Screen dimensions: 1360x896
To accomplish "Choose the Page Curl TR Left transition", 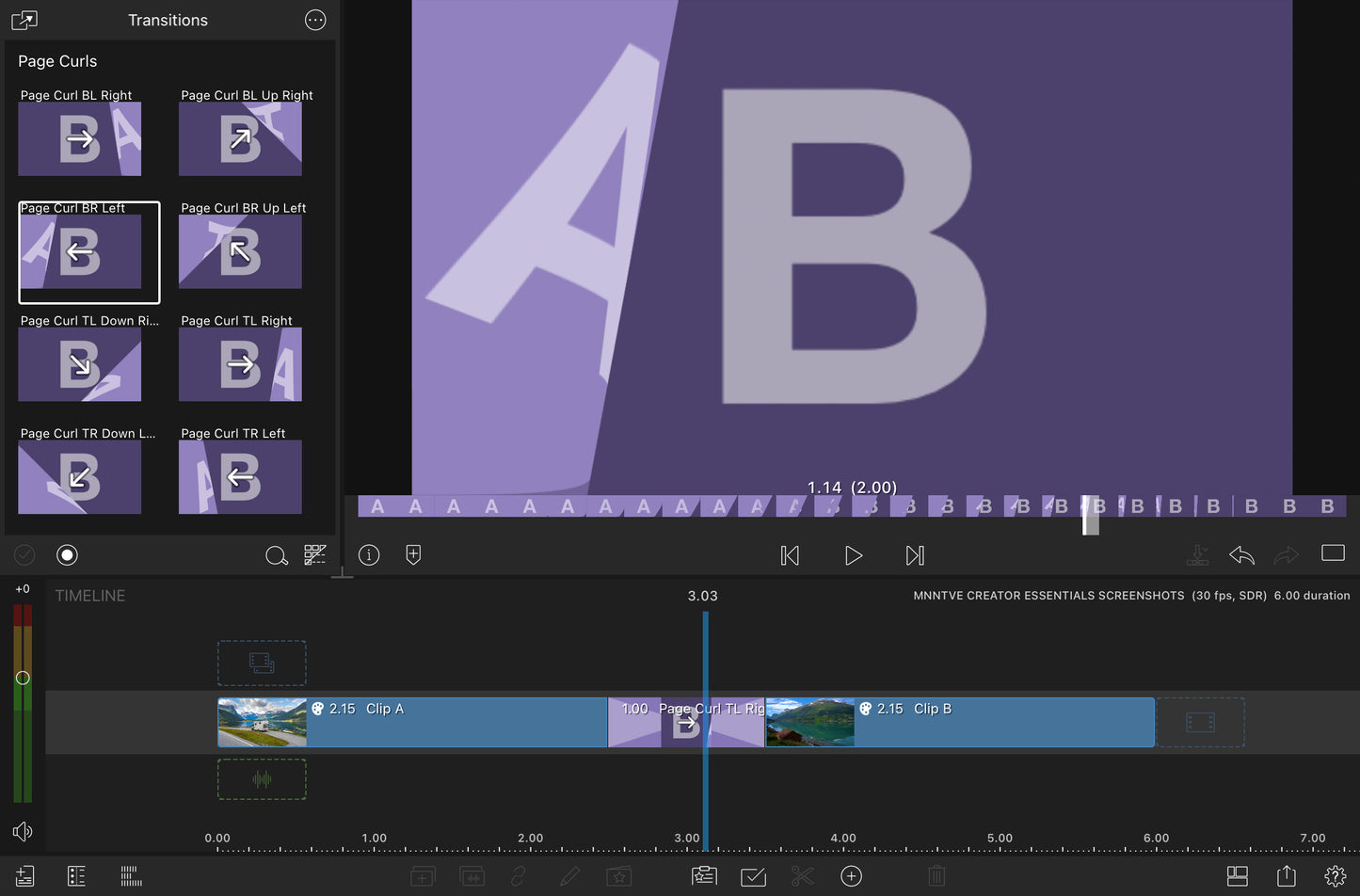I will tap(240, 477).
